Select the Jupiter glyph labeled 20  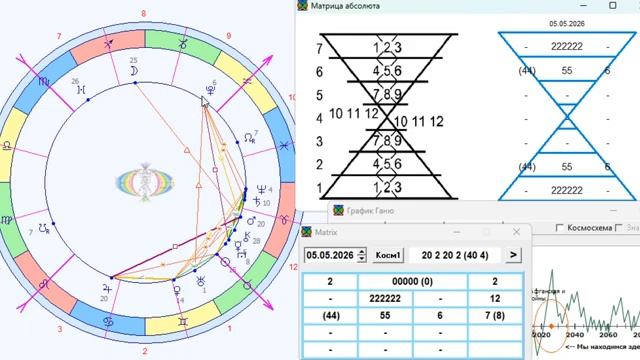click(x=107, y=289)
